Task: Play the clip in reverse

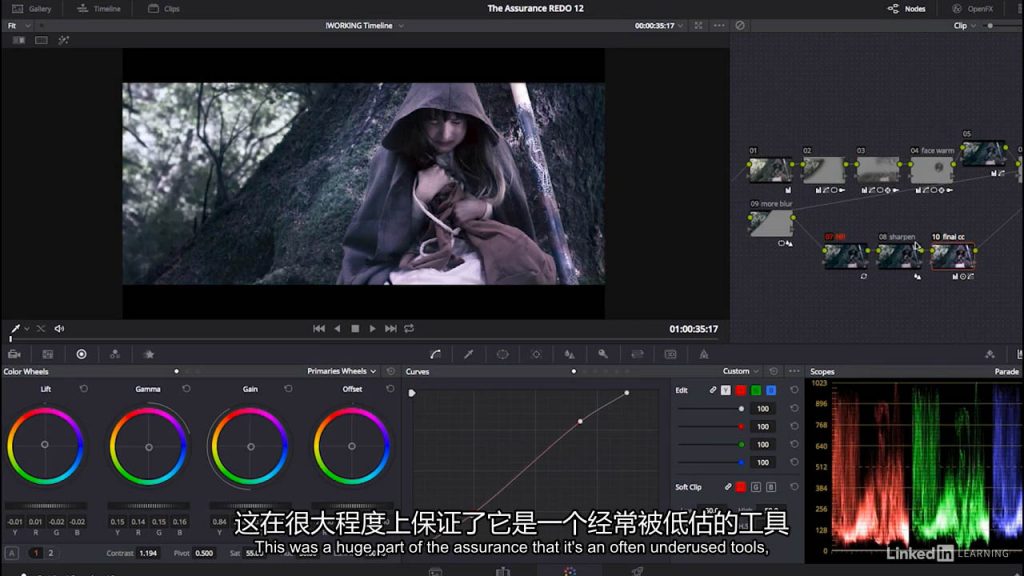Action: (337, 328)
